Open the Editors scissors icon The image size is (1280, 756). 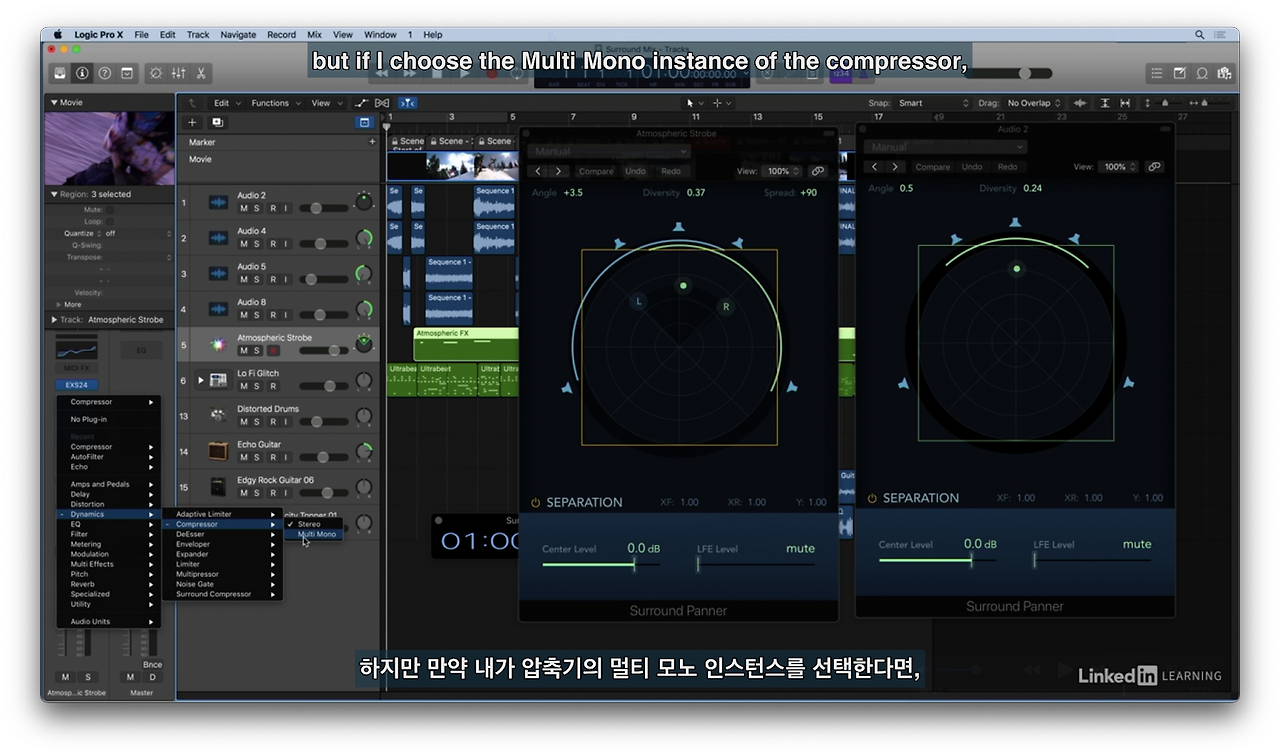pyautogui.click(x=201, y=73)
